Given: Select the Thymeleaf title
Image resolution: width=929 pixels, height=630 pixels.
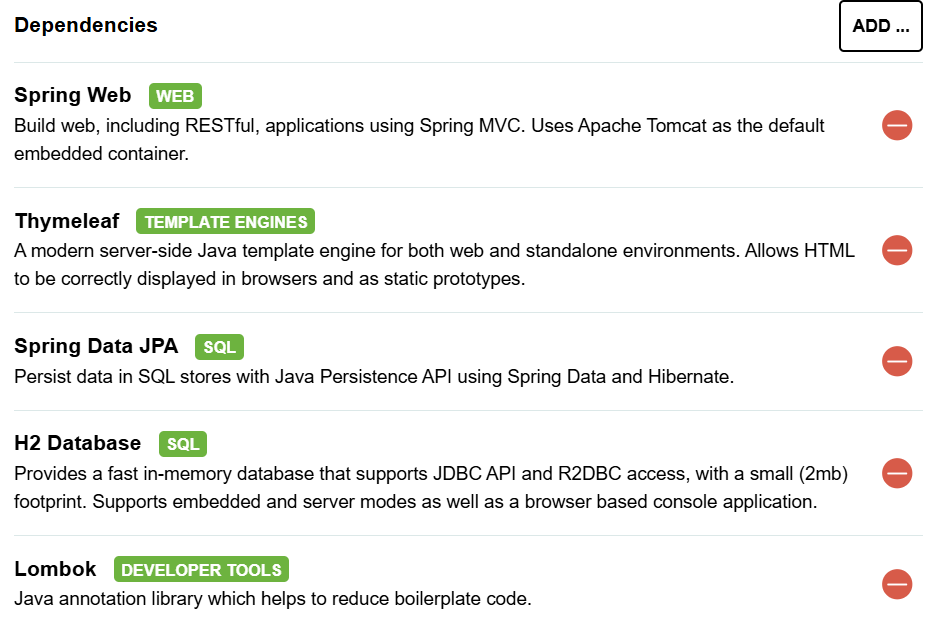Looking at the screenshot, I should click(x=66, y=221).
